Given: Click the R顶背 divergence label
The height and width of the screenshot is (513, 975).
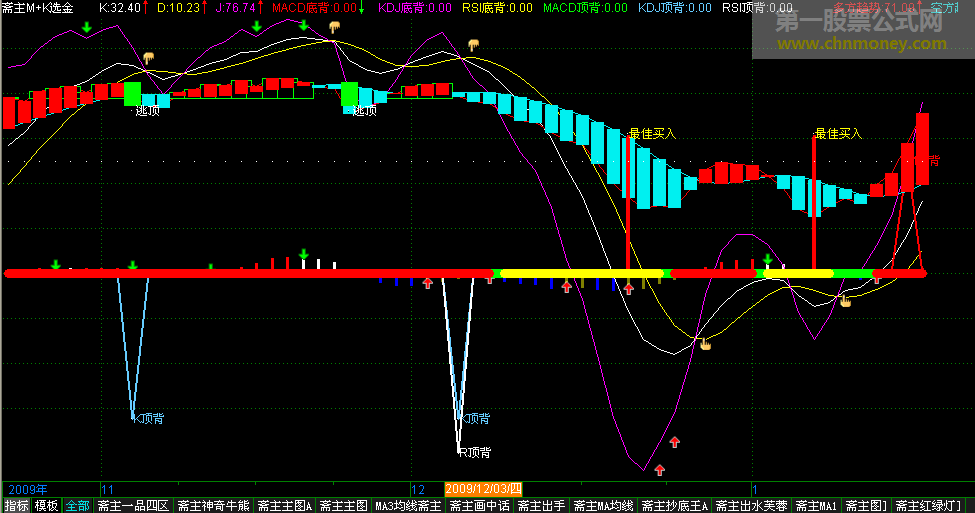Looking at the screenshot, I should 474,452.
